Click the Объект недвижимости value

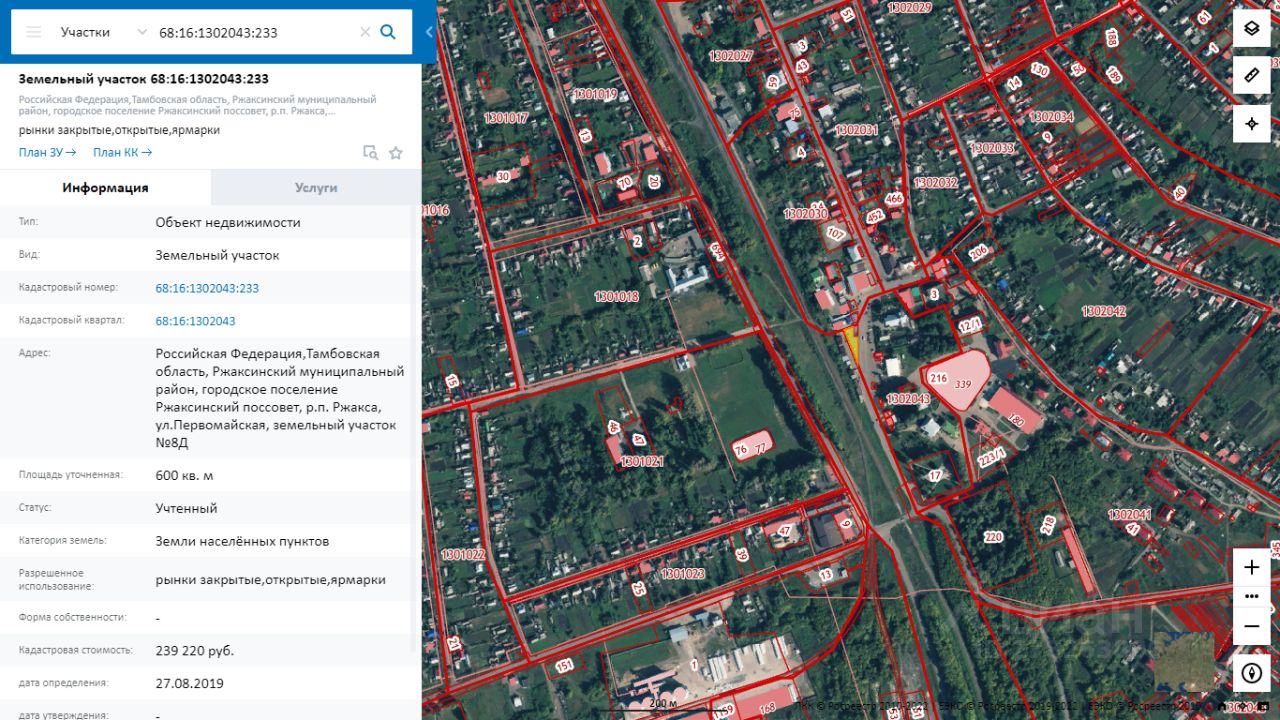[x=228, y=222]
